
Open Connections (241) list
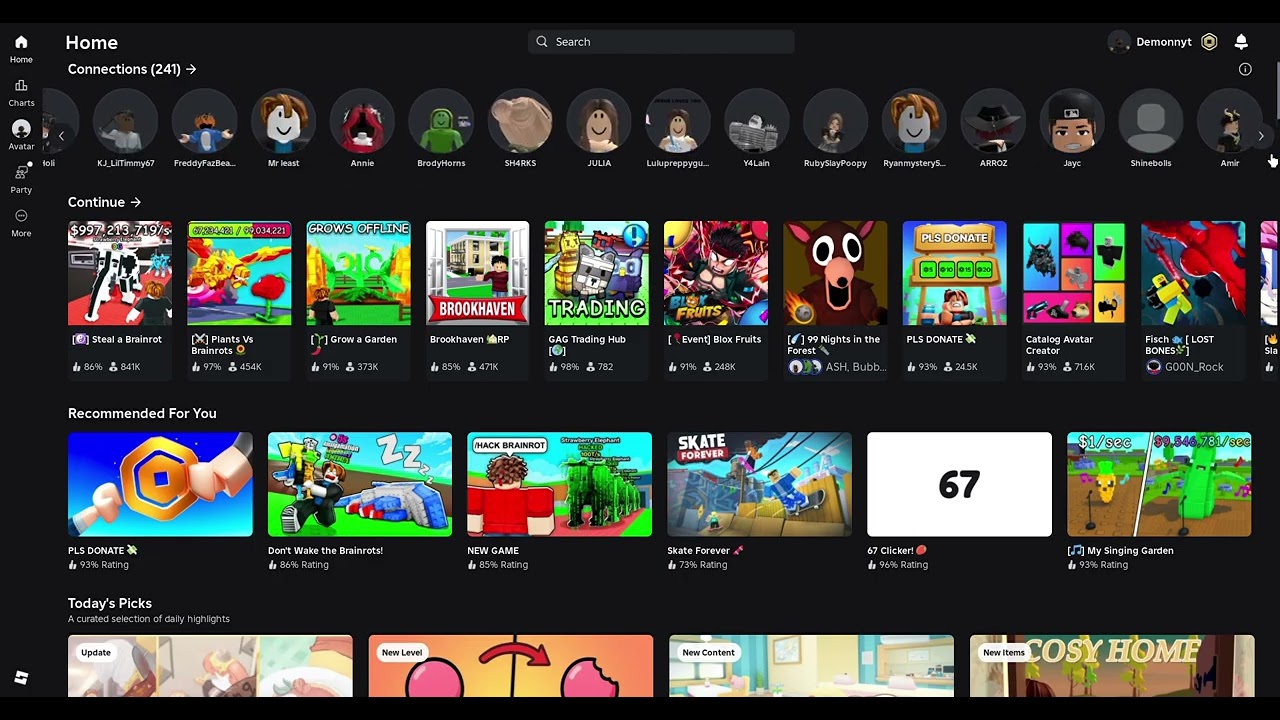pyautogui.click(x=132, y=69)
